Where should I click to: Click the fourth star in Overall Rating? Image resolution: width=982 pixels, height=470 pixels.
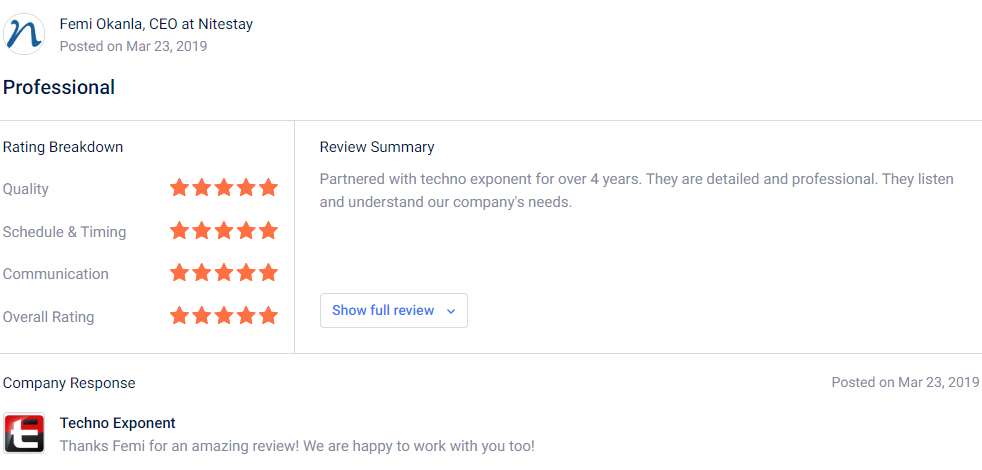tap(246, 315)
